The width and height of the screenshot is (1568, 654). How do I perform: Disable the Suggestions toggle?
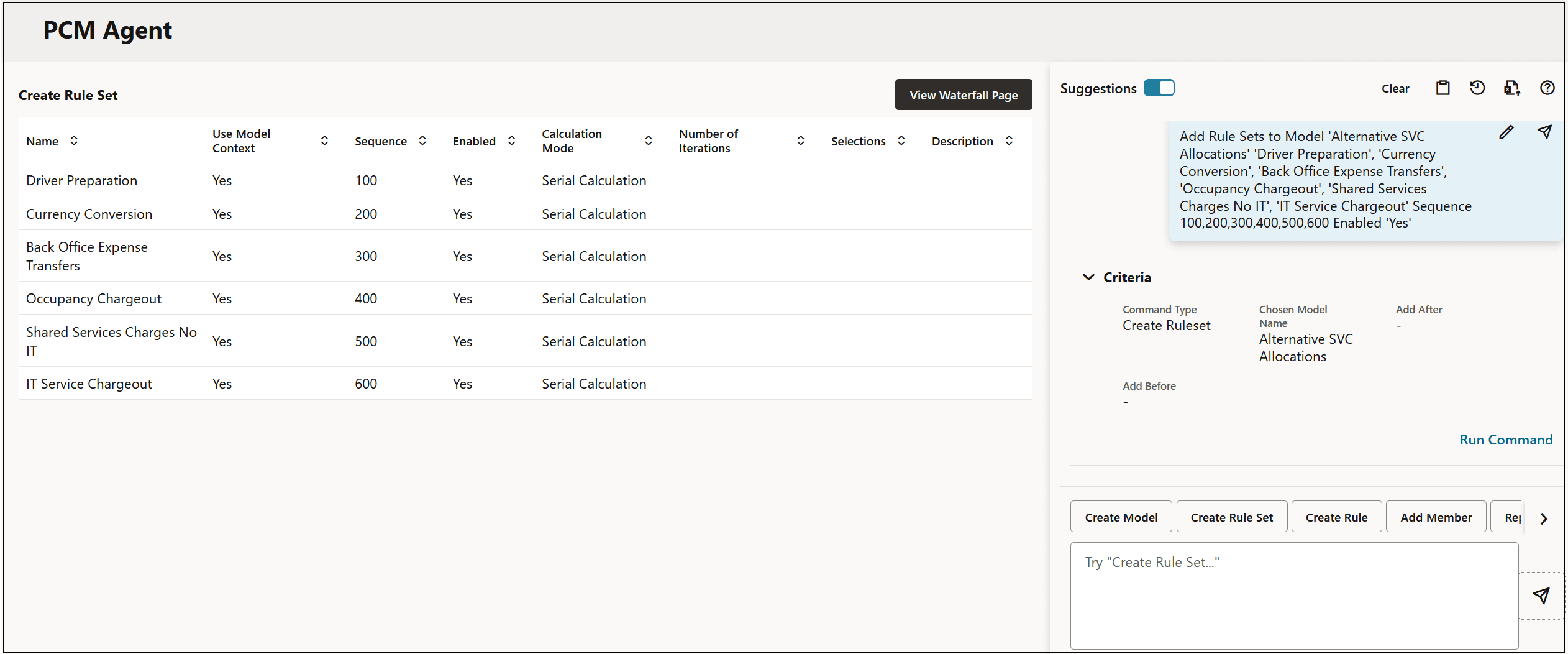[x=1159, y=88]
